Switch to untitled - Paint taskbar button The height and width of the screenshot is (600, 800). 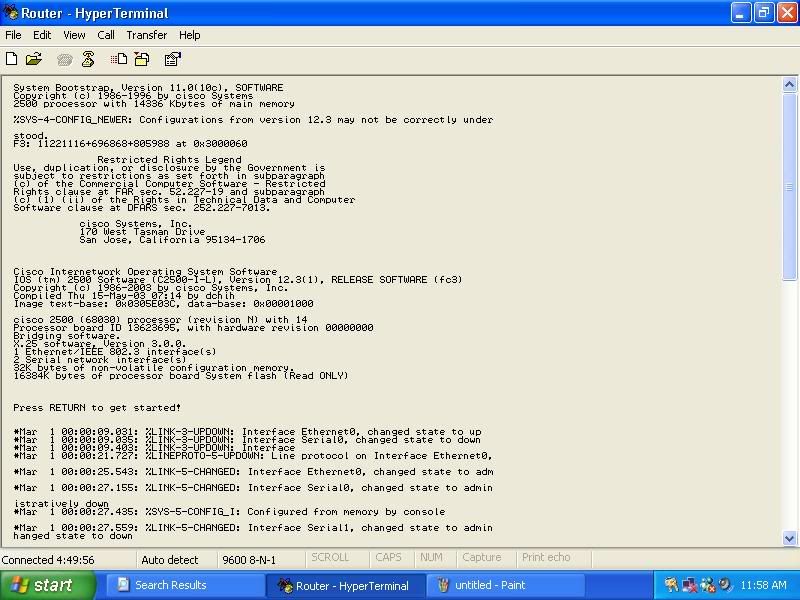pyautogui.click(x=505, y=585)
